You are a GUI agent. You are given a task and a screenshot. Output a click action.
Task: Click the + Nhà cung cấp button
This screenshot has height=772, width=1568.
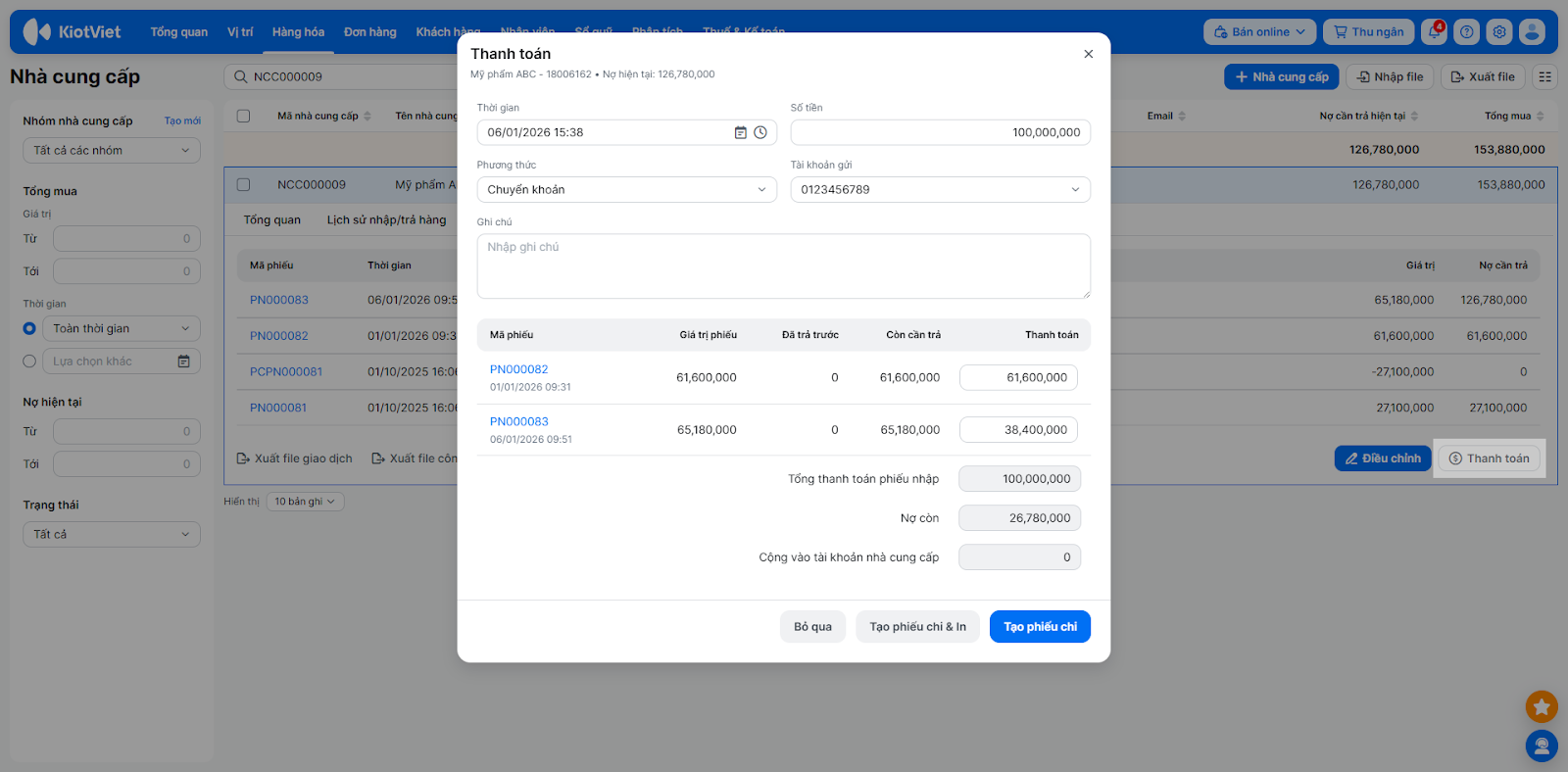(1282, 76)
